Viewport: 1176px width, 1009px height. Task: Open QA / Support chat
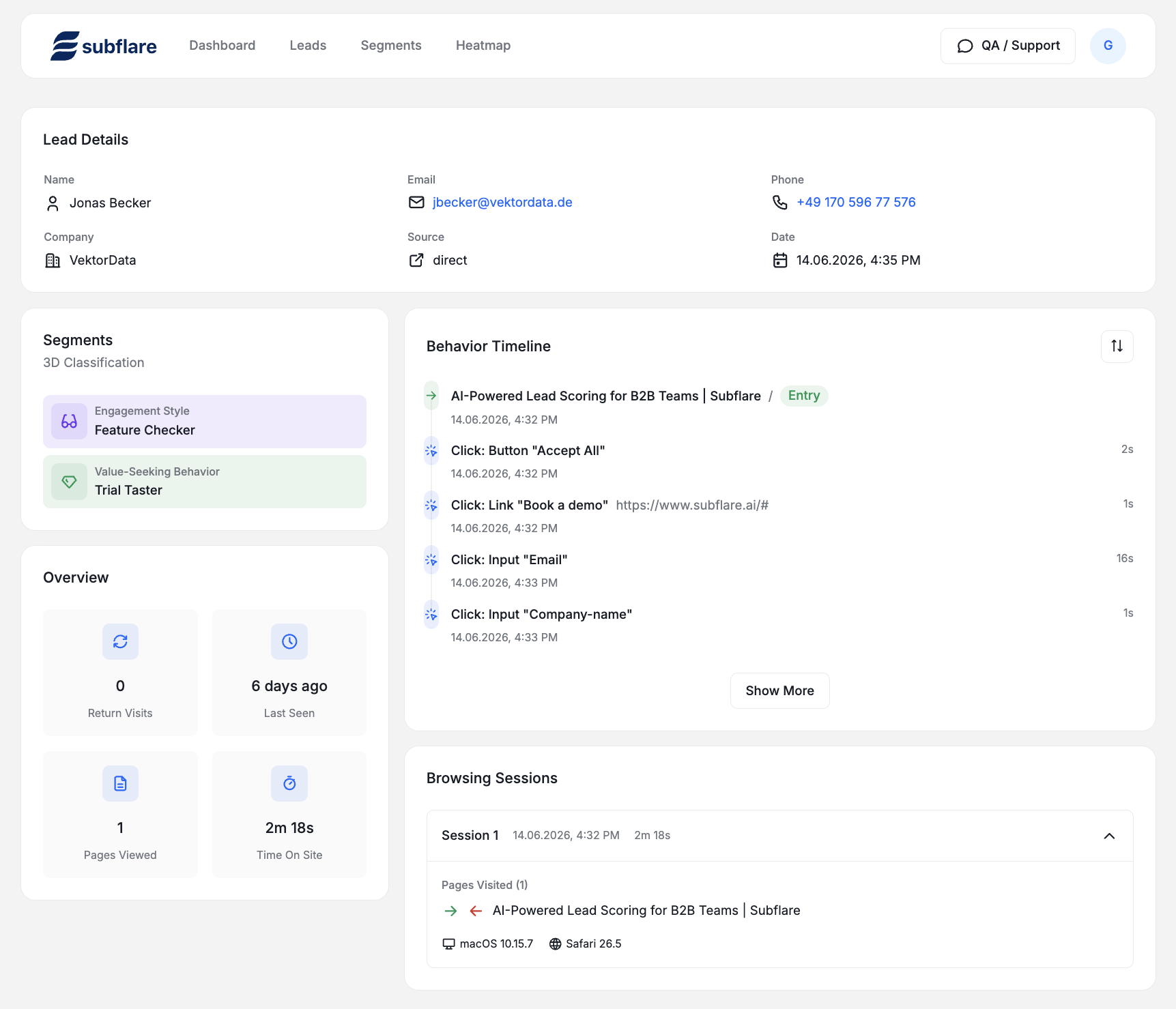tap(1007, 46)
